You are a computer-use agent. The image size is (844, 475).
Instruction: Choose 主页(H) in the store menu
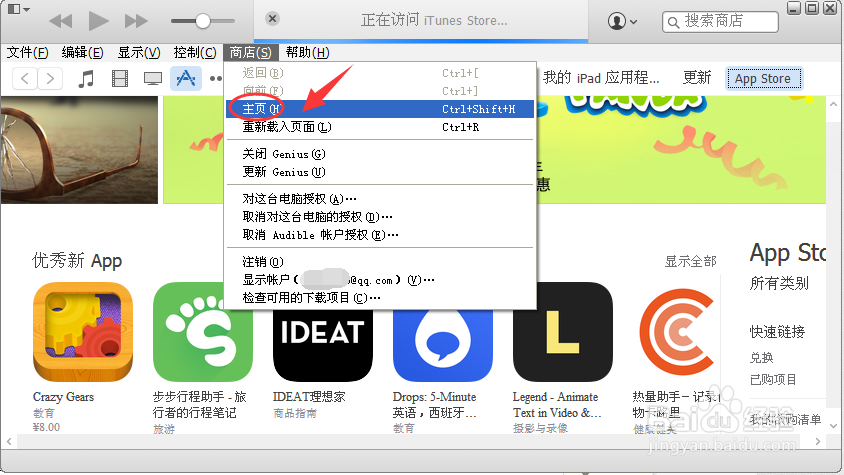coord(380,109)
